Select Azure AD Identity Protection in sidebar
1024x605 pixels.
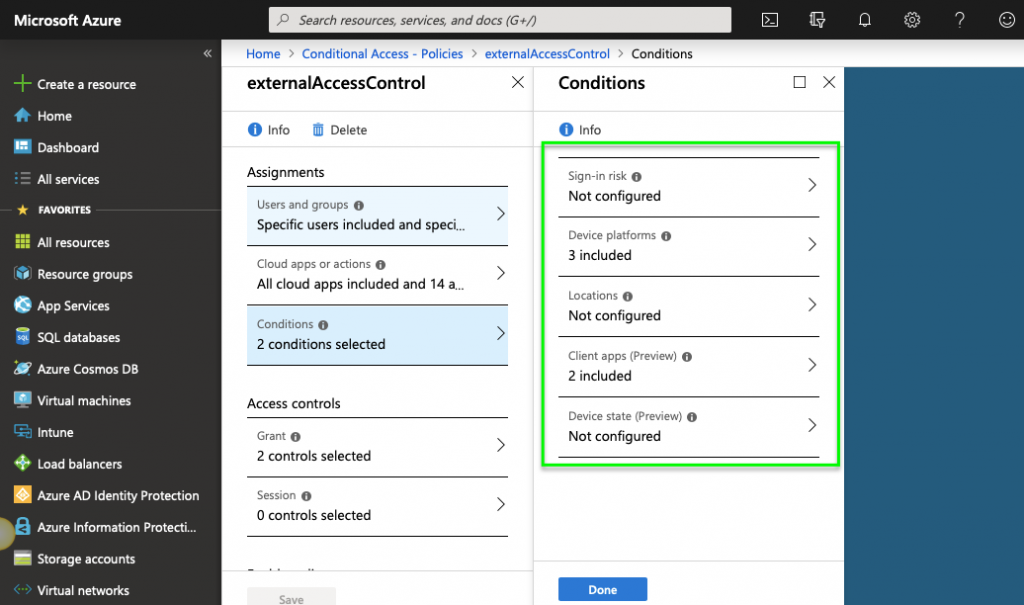(x=118, y=496)
